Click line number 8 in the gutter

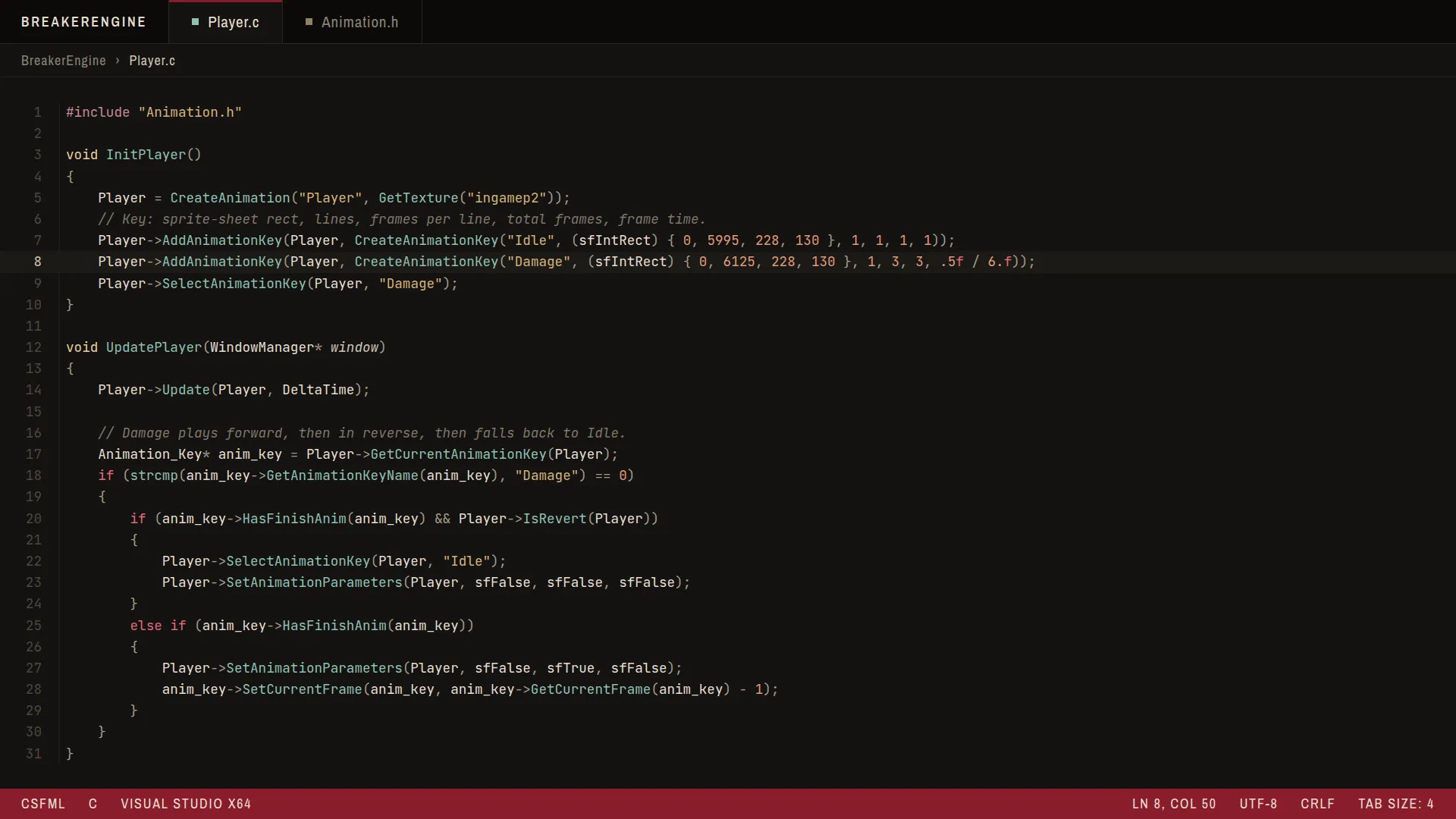coord(38,262)
